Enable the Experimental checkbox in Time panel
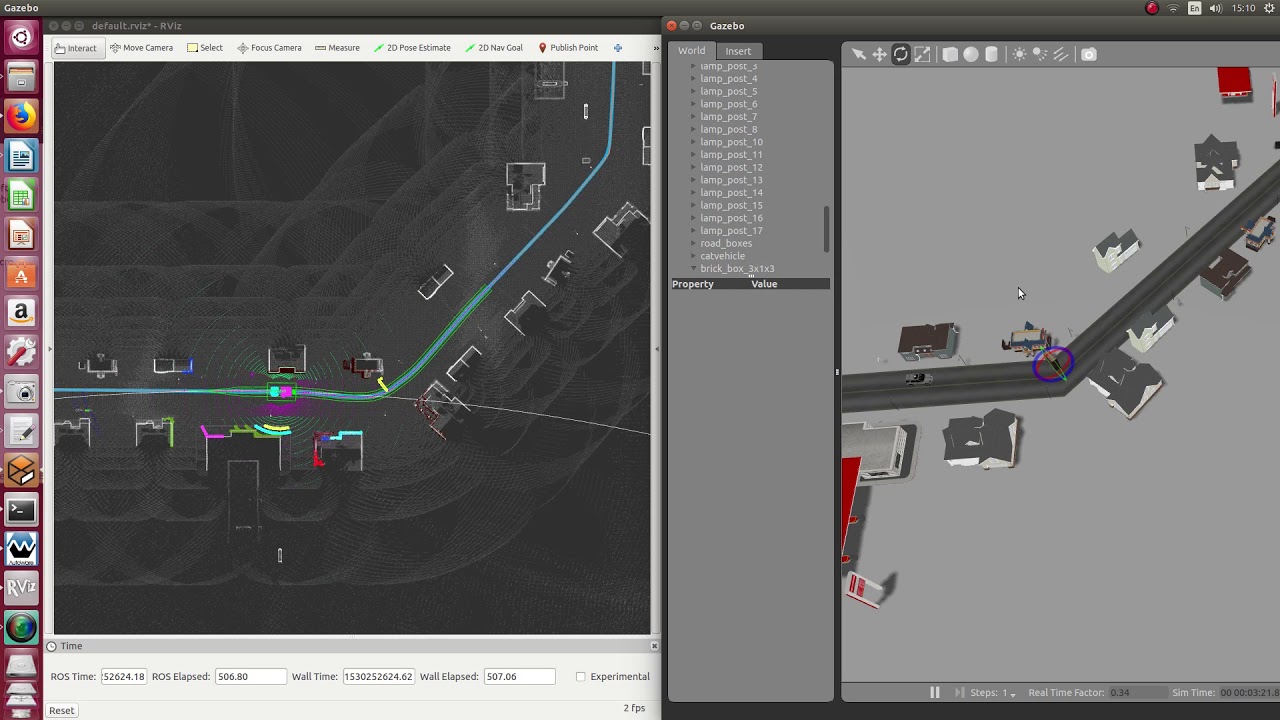 click(x=581, y=677)
